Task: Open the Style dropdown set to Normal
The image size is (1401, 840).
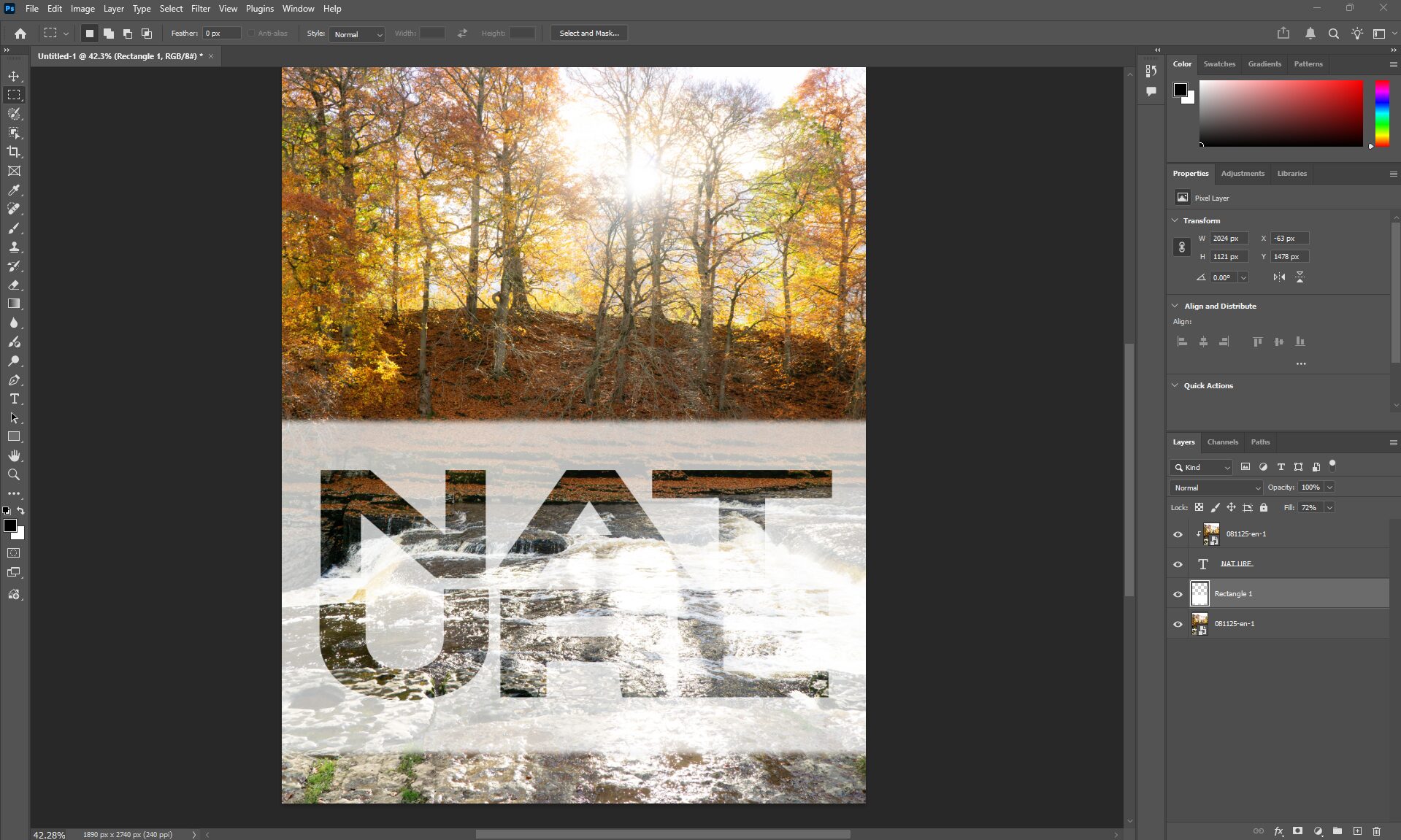Action: [x=358, y=34]
